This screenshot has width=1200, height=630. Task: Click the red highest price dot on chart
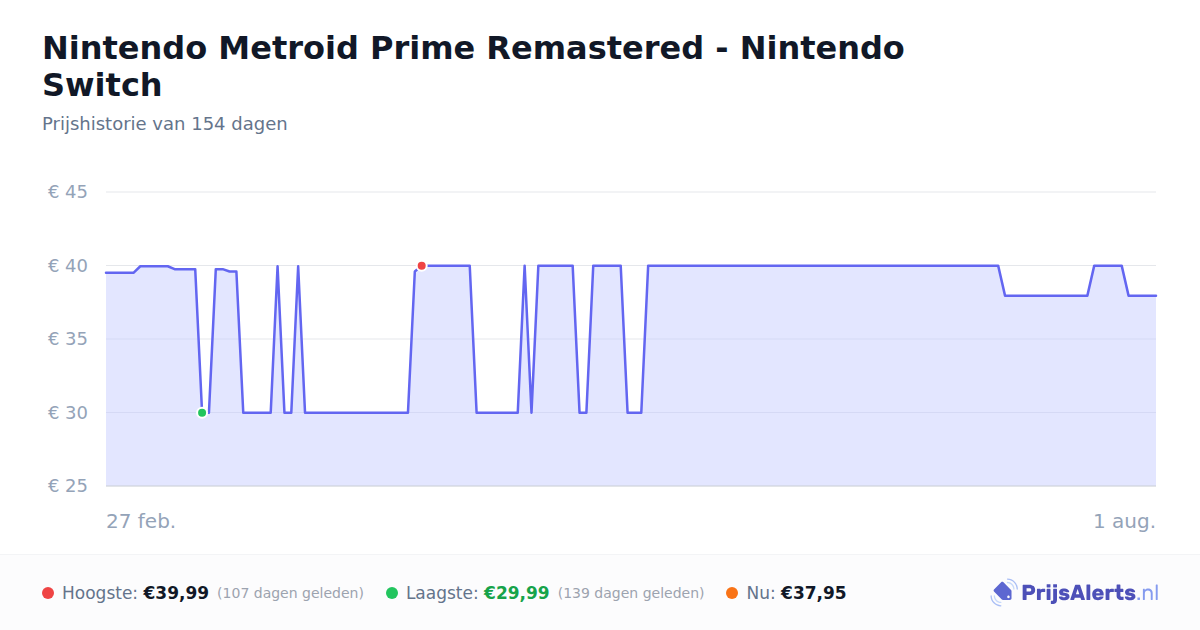click(421, 266)
